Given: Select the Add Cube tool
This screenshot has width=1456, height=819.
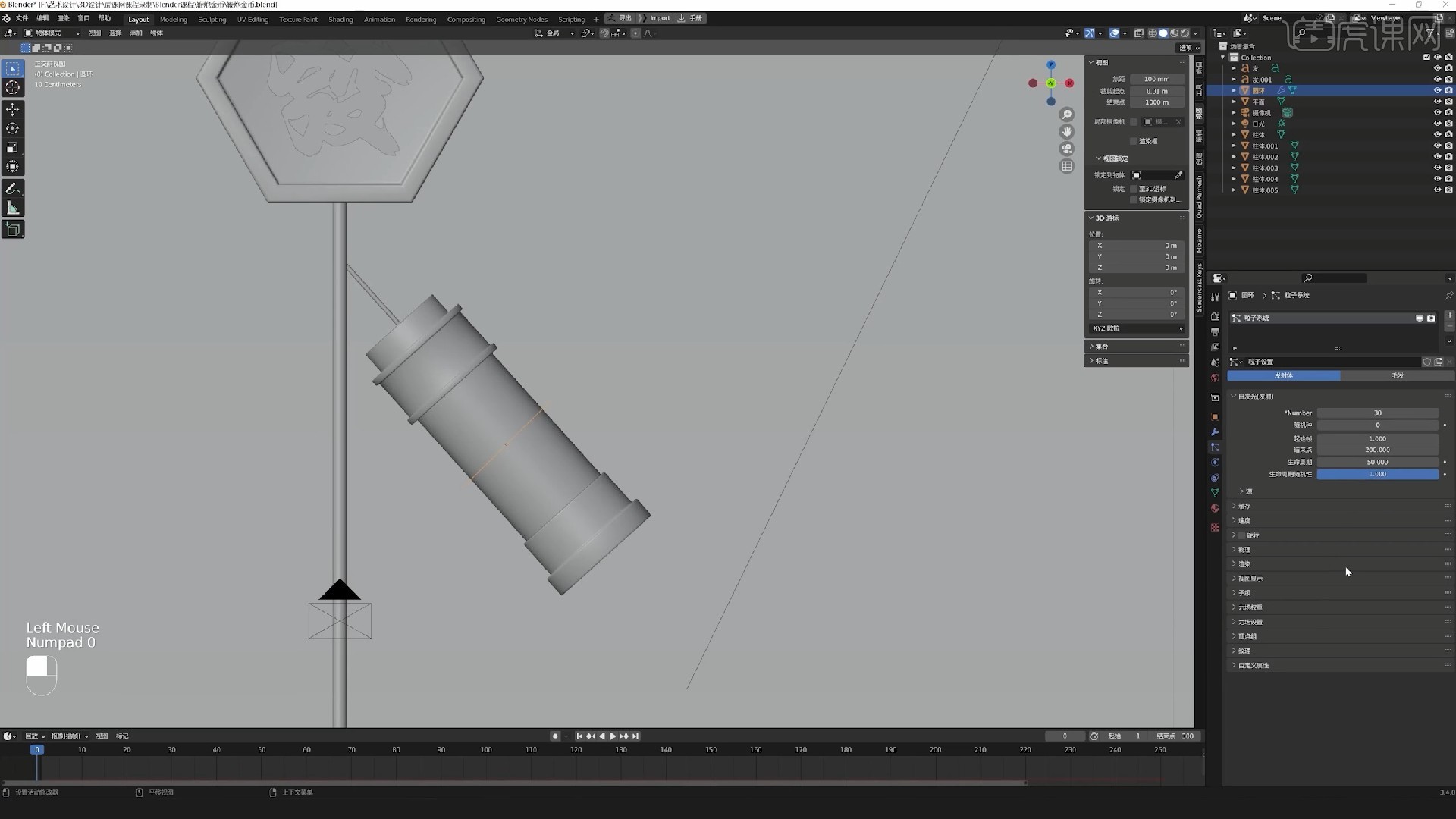Looking at the screenshot, I should 13,229.
